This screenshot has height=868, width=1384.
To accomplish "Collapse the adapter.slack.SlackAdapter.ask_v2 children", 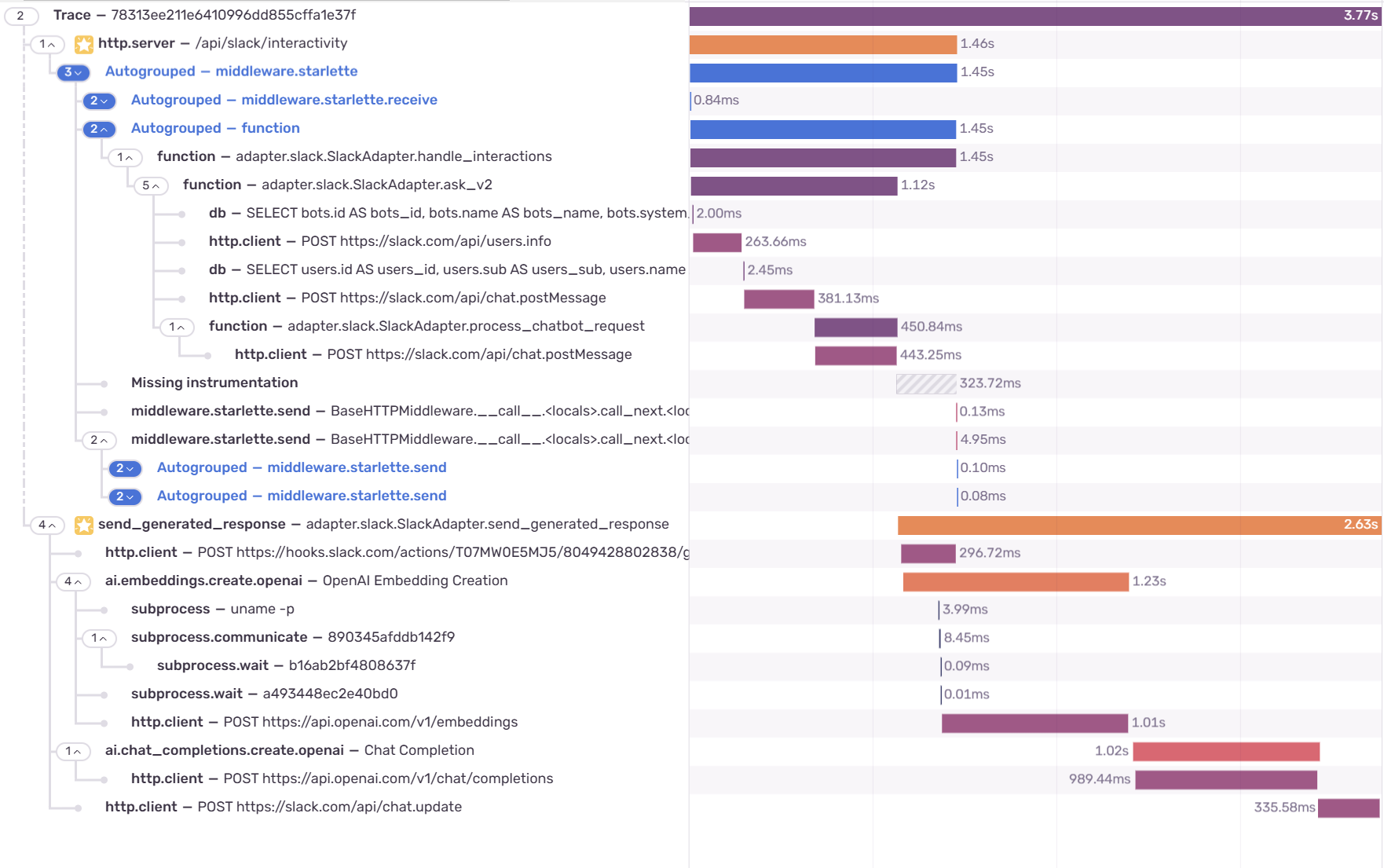I will tap(150, 185).
